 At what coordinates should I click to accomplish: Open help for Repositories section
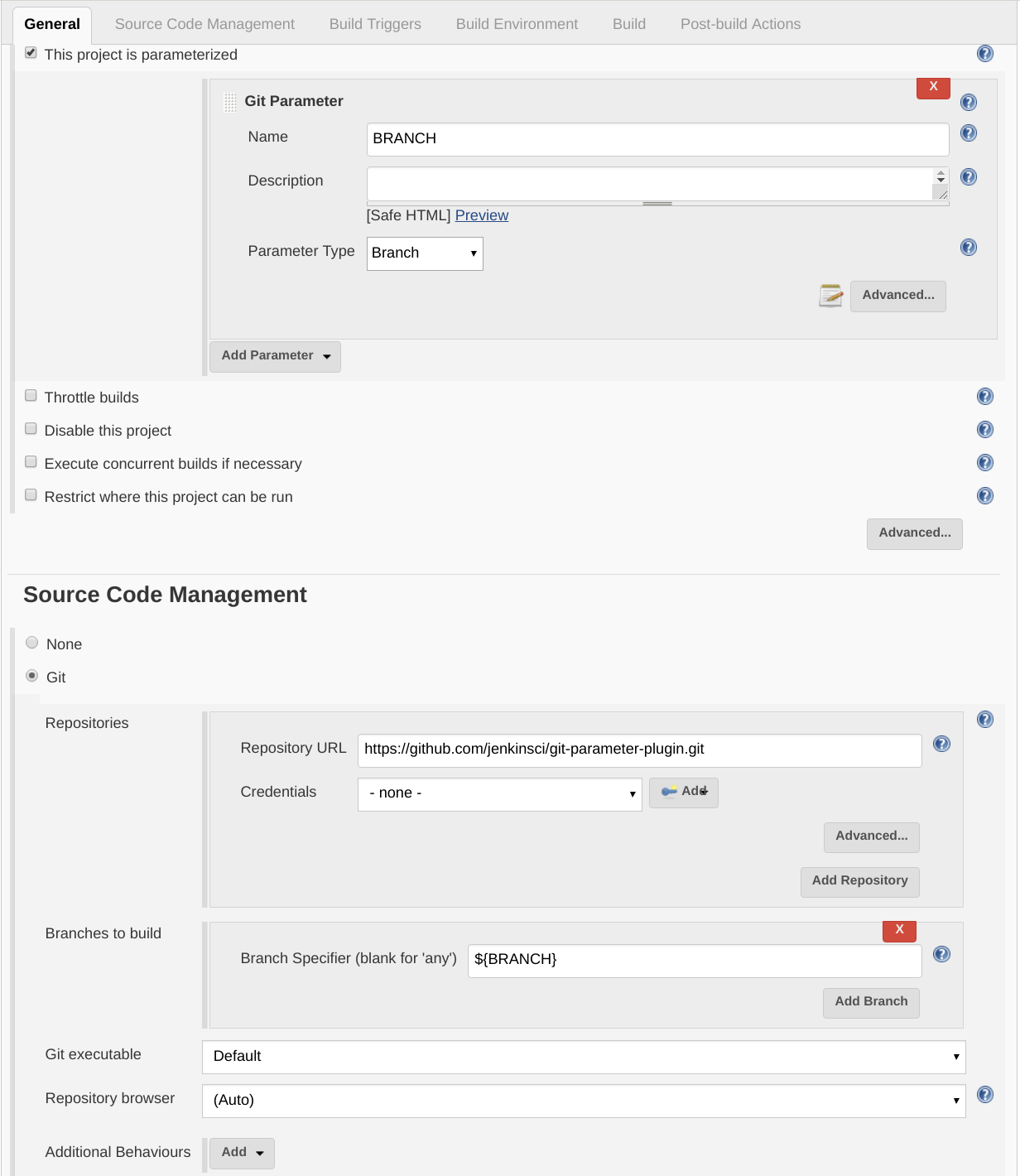click(985, 720)
